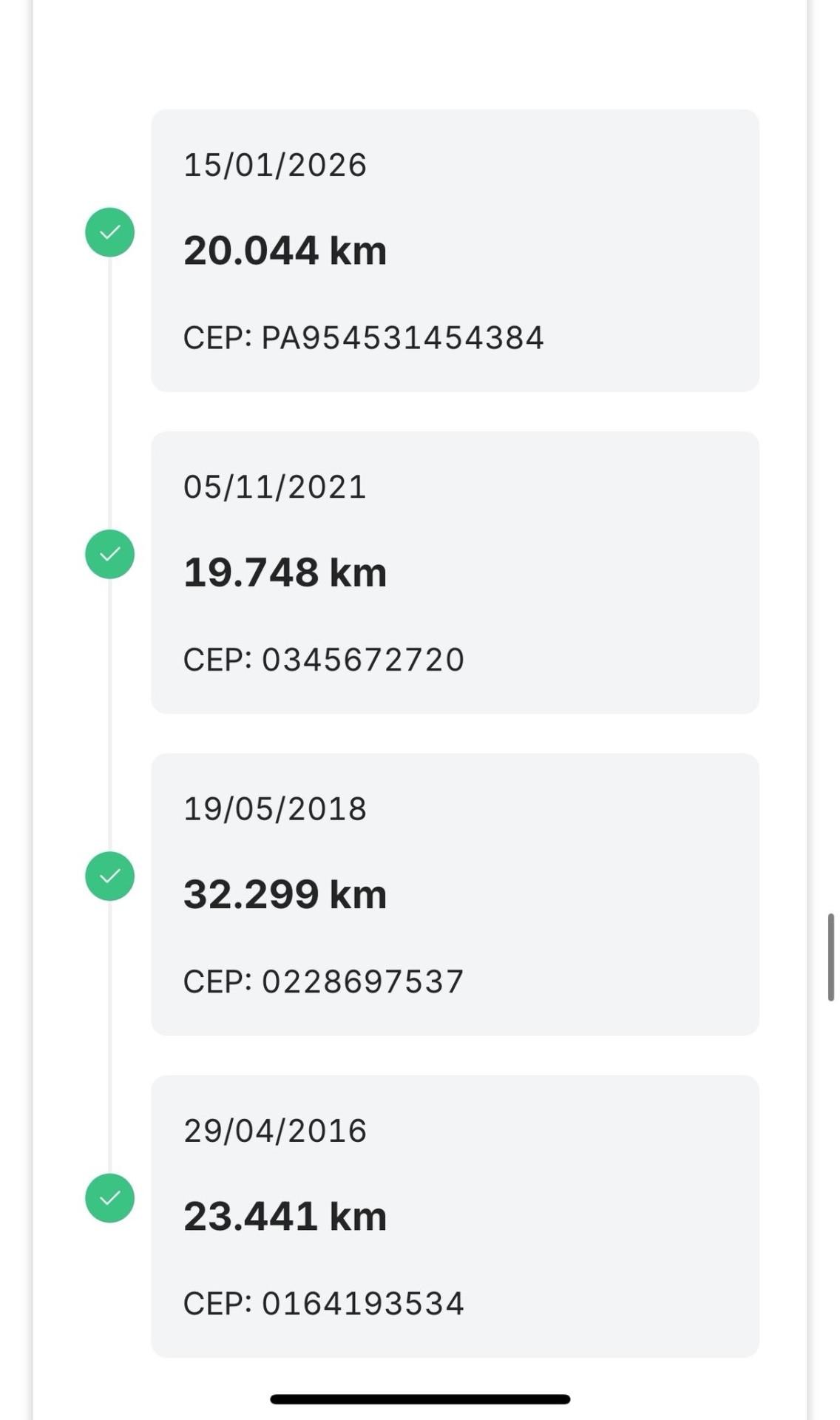The image size is (840, 1420).
Task: Select the CEP number 0228697537
Action: (362, 982)
